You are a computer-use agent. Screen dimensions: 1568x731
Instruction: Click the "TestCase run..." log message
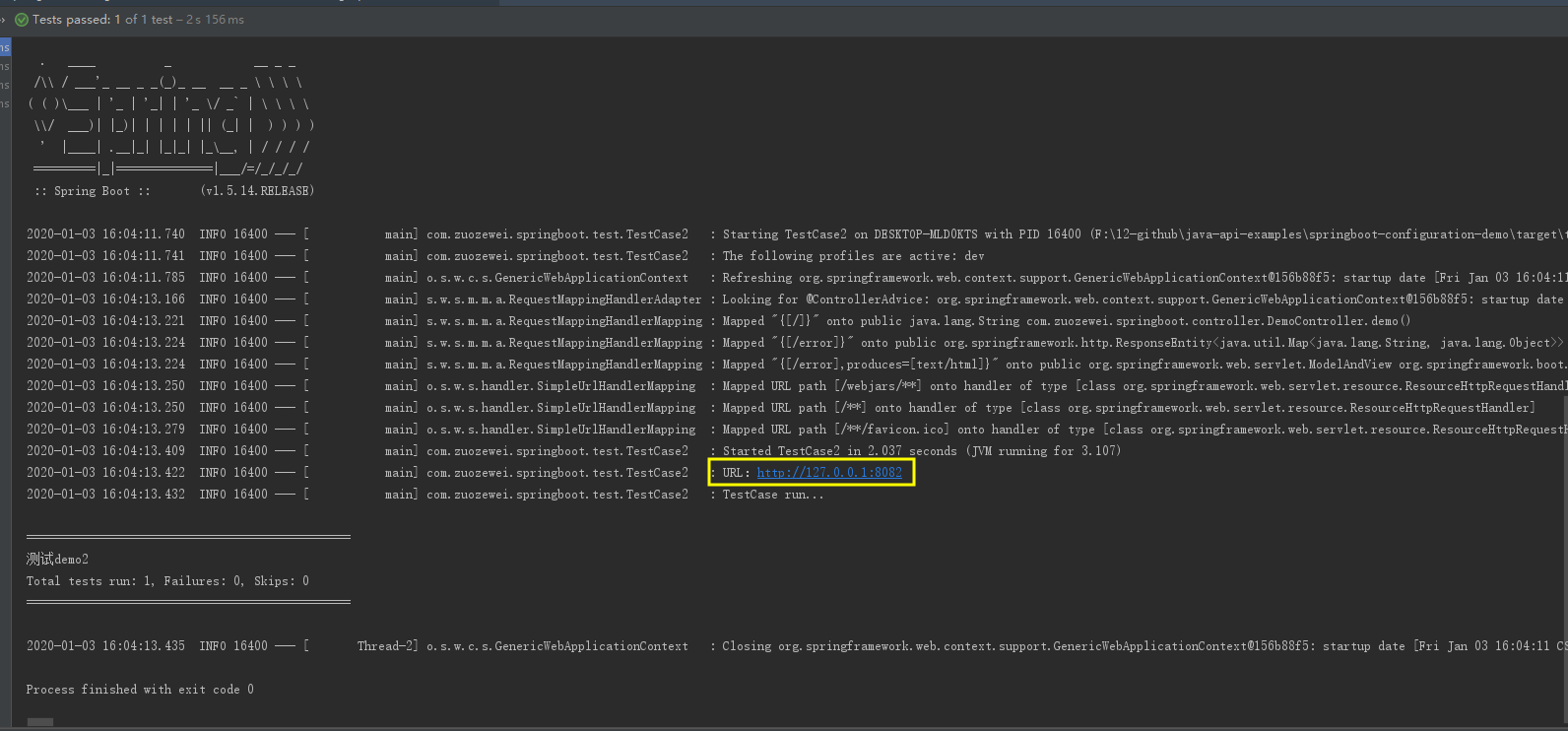click(x=773, y=495)
